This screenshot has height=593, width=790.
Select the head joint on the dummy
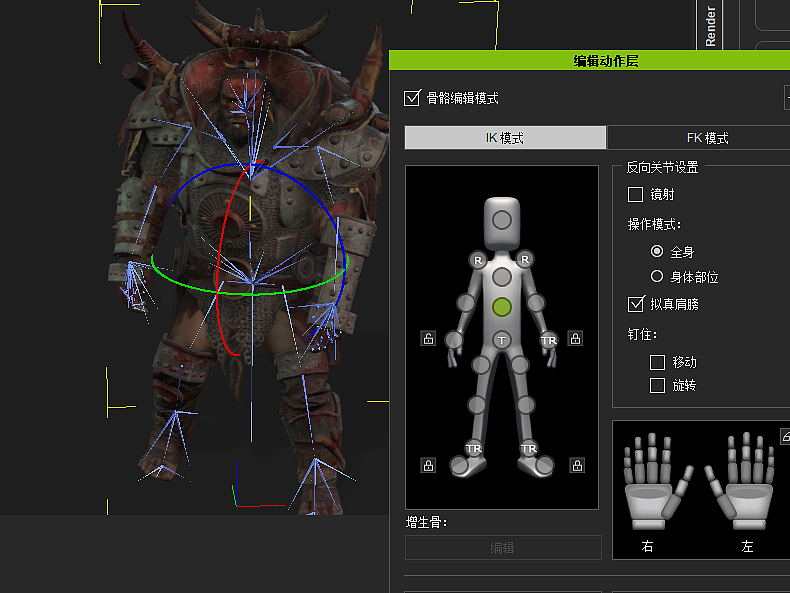501,220
